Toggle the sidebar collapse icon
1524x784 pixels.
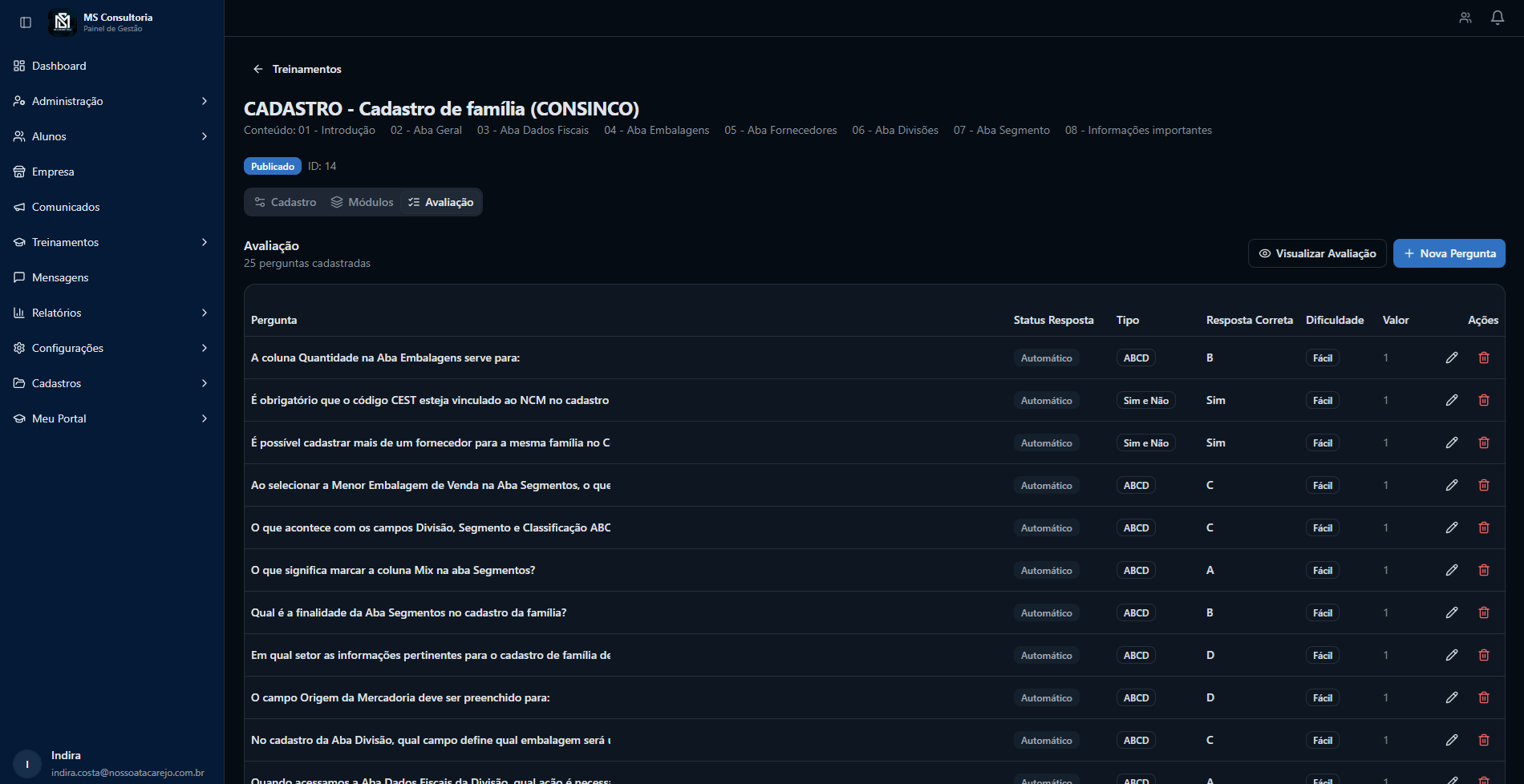[x=26, y=22]
